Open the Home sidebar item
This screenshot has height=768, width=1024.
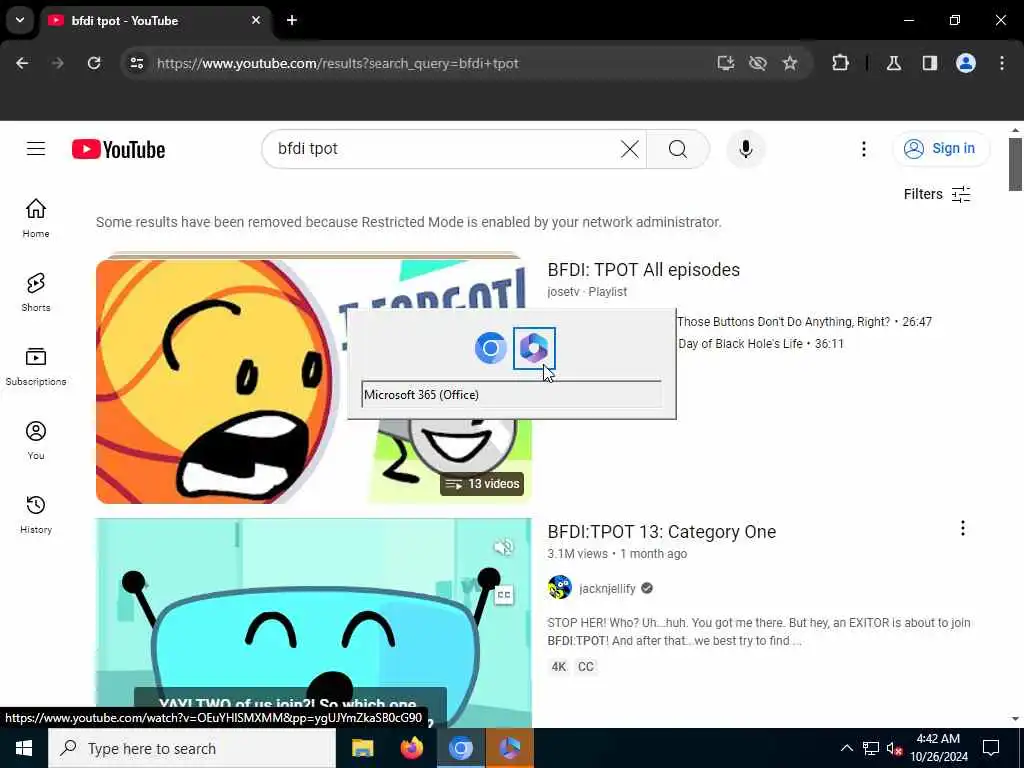pos(36,218)
